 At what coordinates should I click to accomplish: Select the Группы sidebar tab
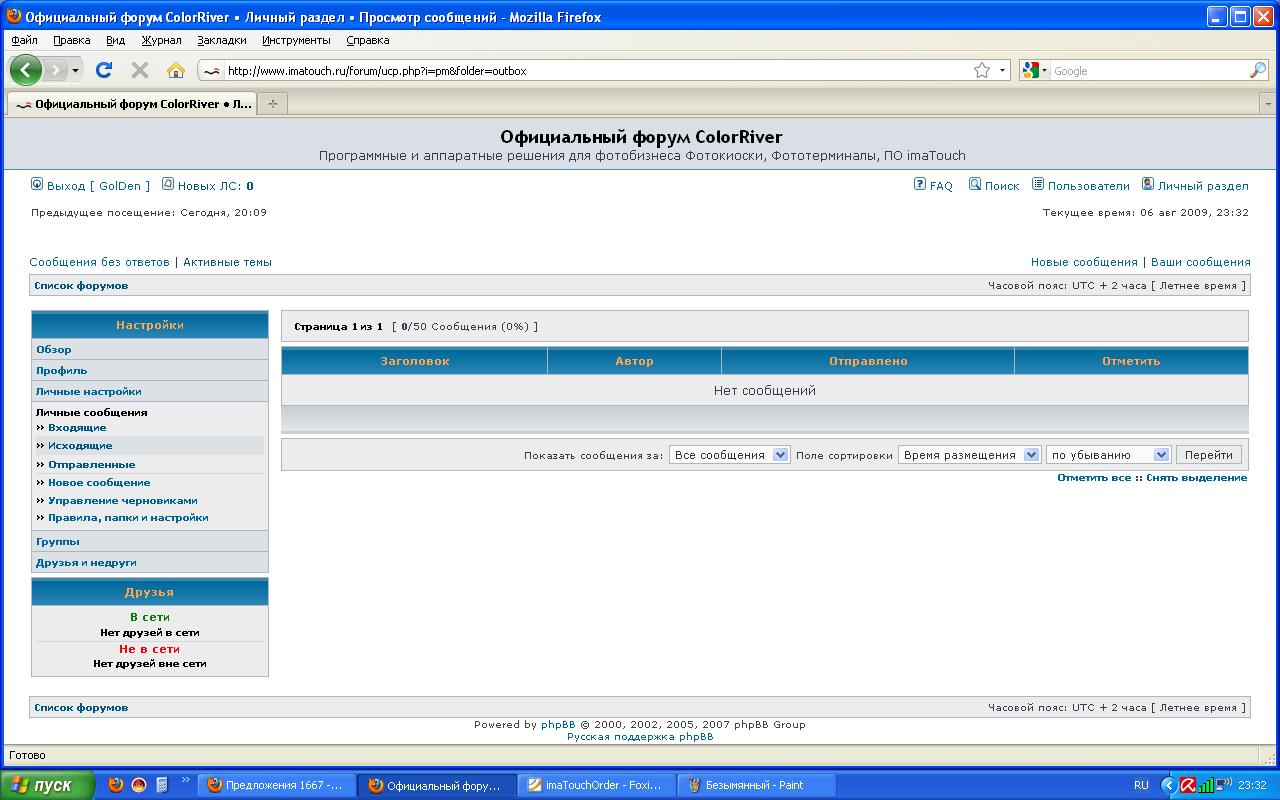(150, 541)
